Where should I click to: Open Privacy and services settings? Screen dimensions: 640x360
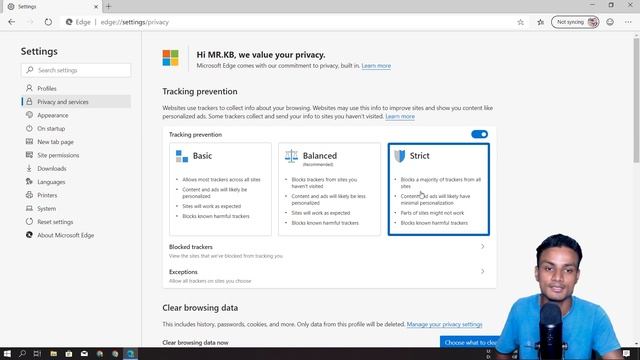click(x=76, y=102)
